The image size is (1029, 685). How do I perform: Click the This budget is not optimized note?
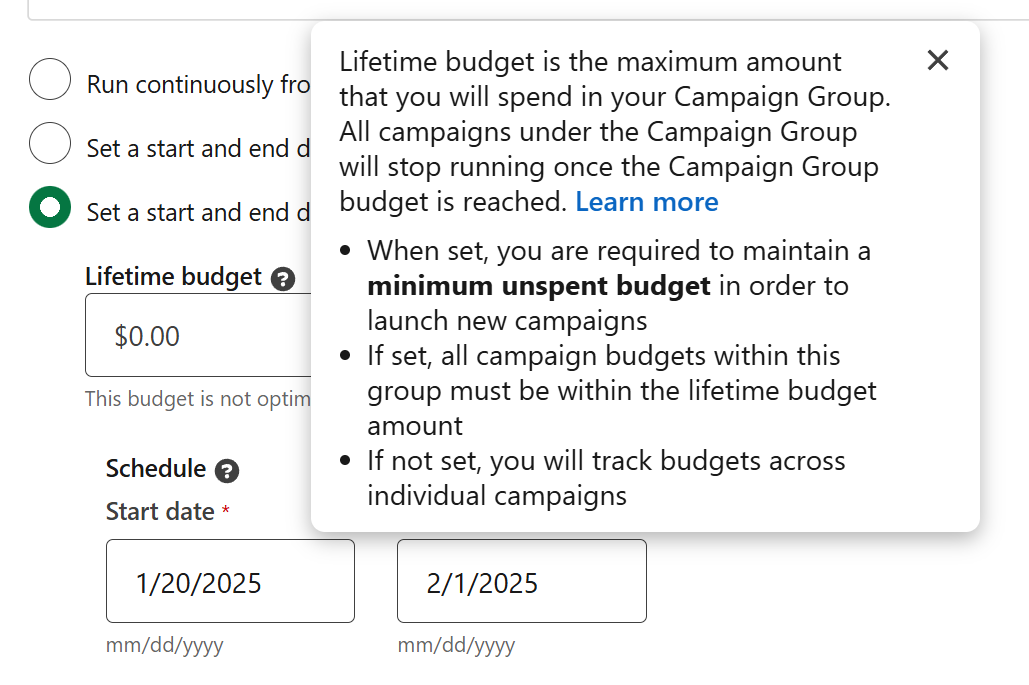coord(198,399)
